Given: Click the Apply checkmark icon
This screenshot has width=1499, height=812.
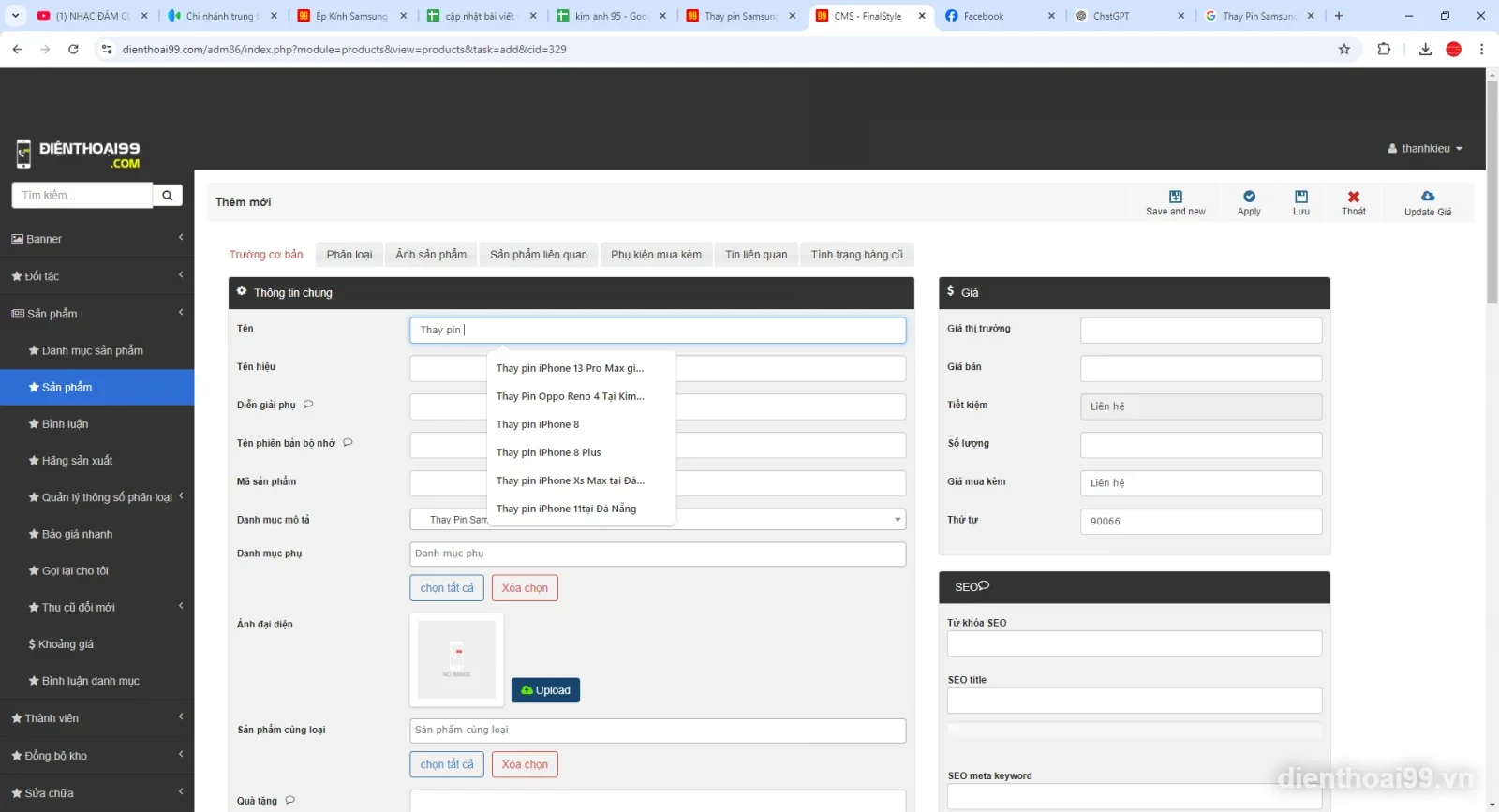Looking at the screenshot, I should [x=1249, y=197].
